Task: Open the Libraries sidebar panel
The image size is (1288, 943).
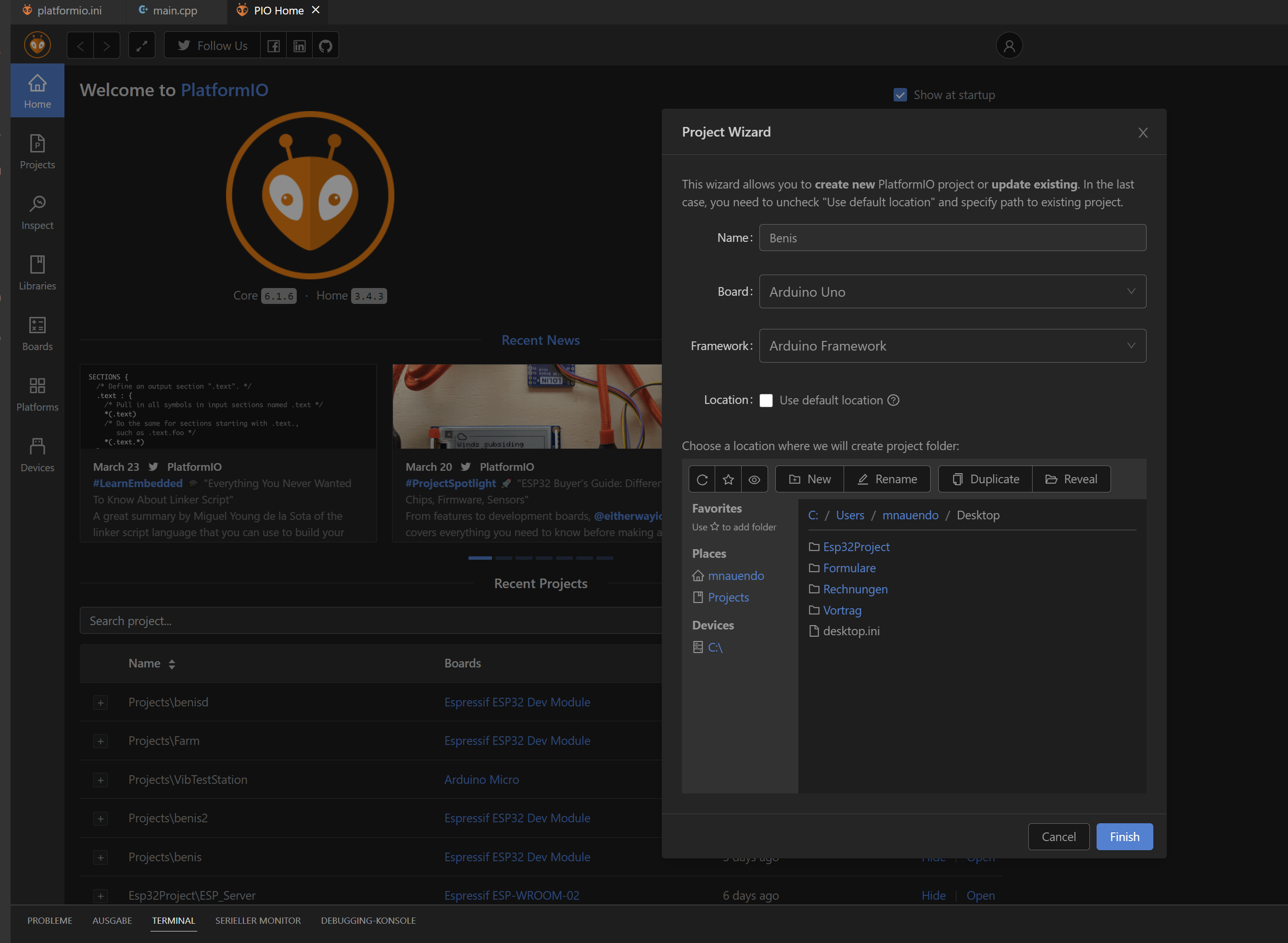Action: (x=37, y=273)
